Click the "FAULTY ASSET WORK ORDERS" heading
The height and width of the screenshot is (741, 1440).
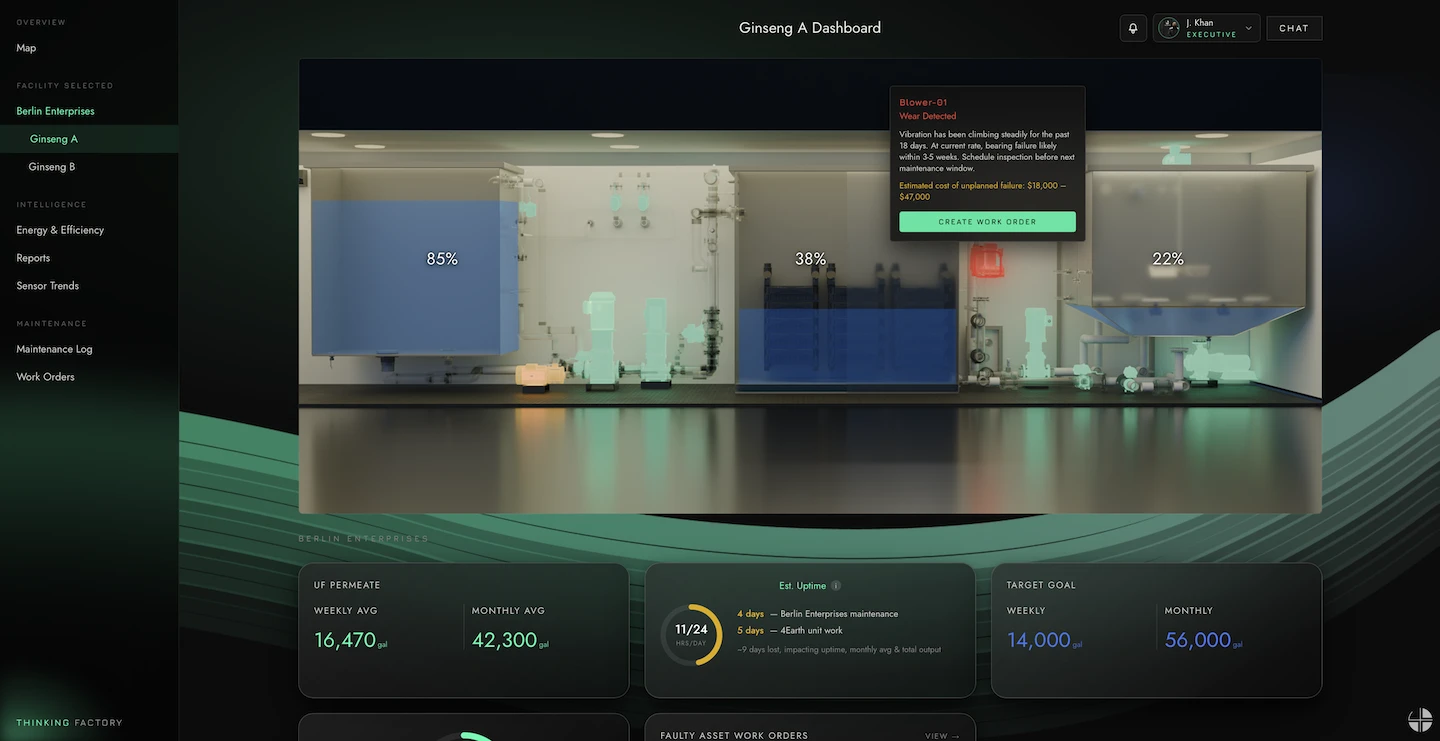pos(734,736)
